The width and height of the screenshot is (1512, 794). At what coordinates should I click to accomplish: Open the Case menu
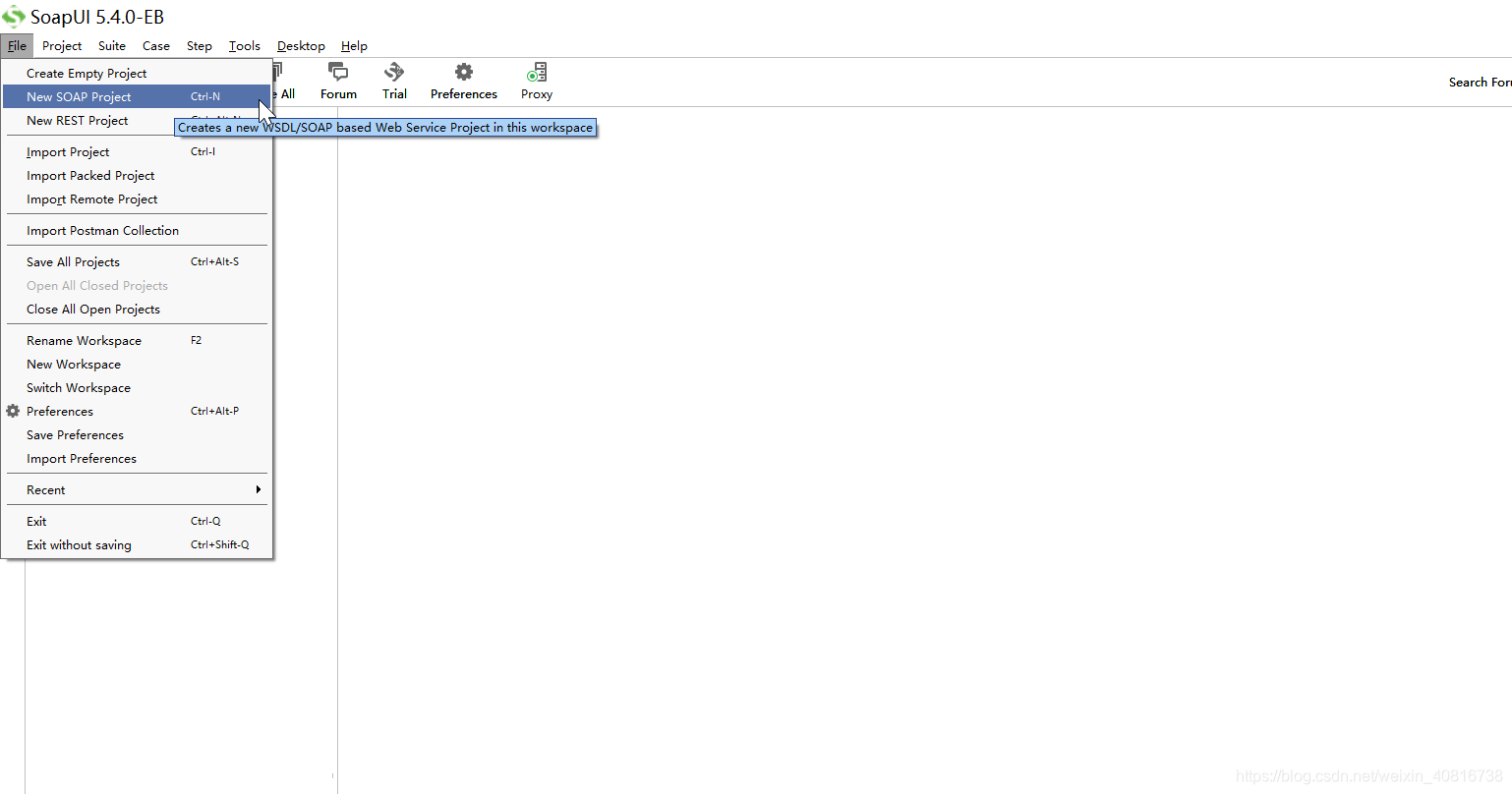155,46
